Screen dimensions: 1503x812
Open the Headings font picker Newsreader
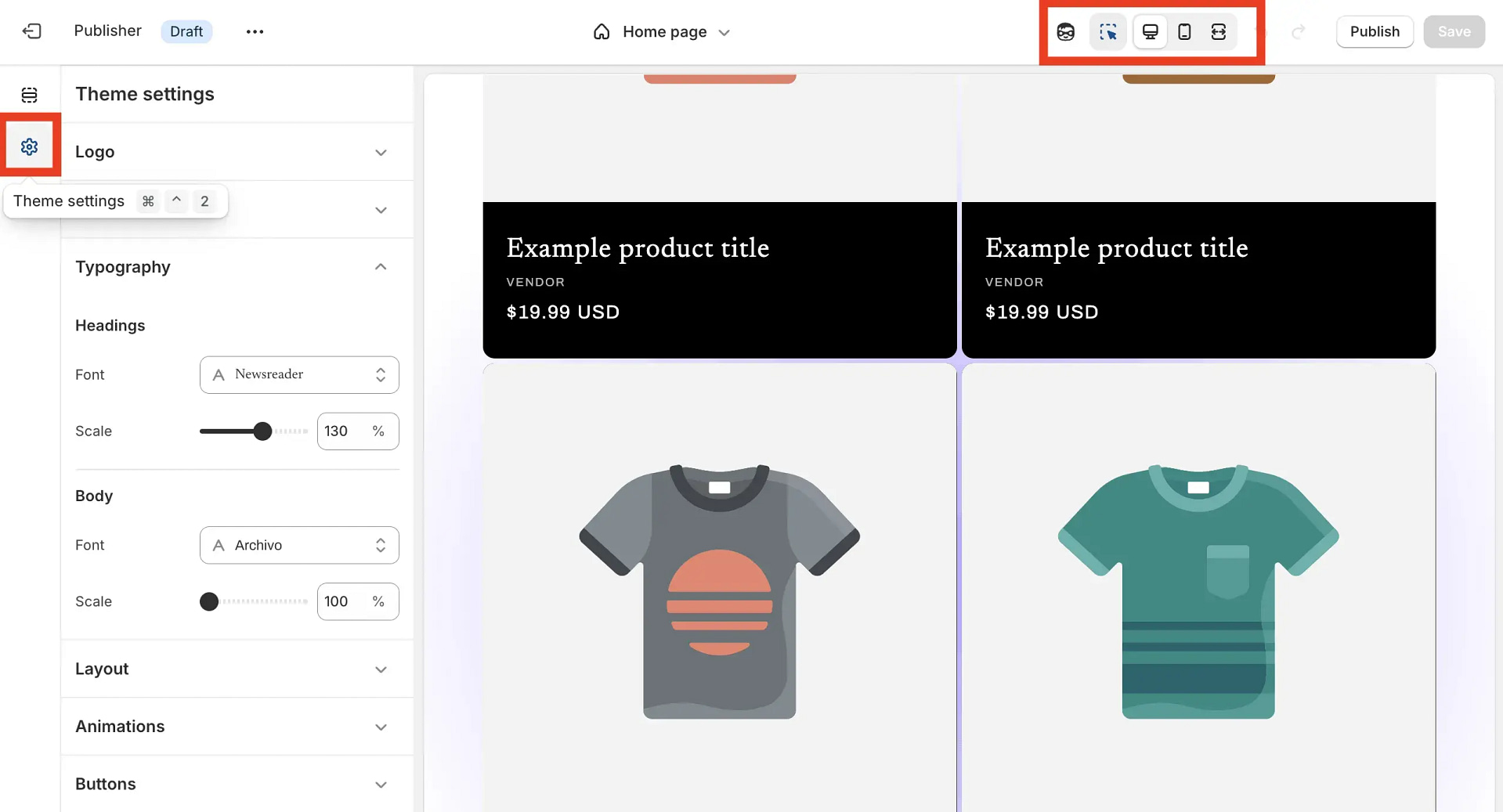[299, 374]
